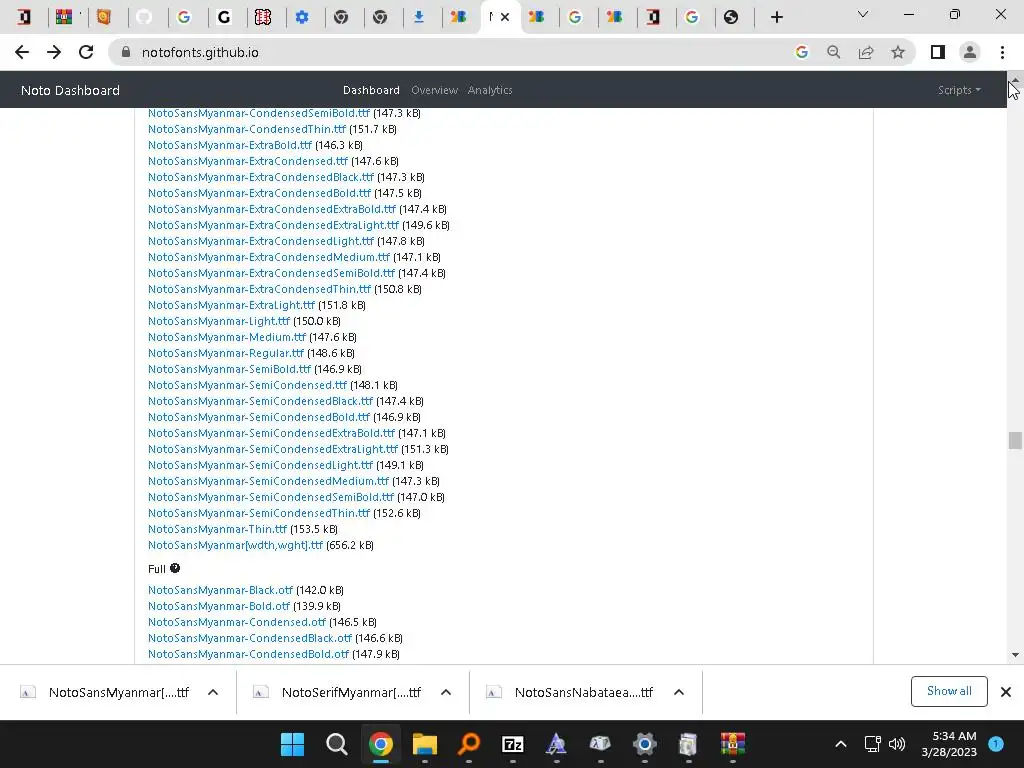Viewport: 1024px width, 768px height.
Task: Click the Noto Dashboard brand title
Action: [71, 90]
